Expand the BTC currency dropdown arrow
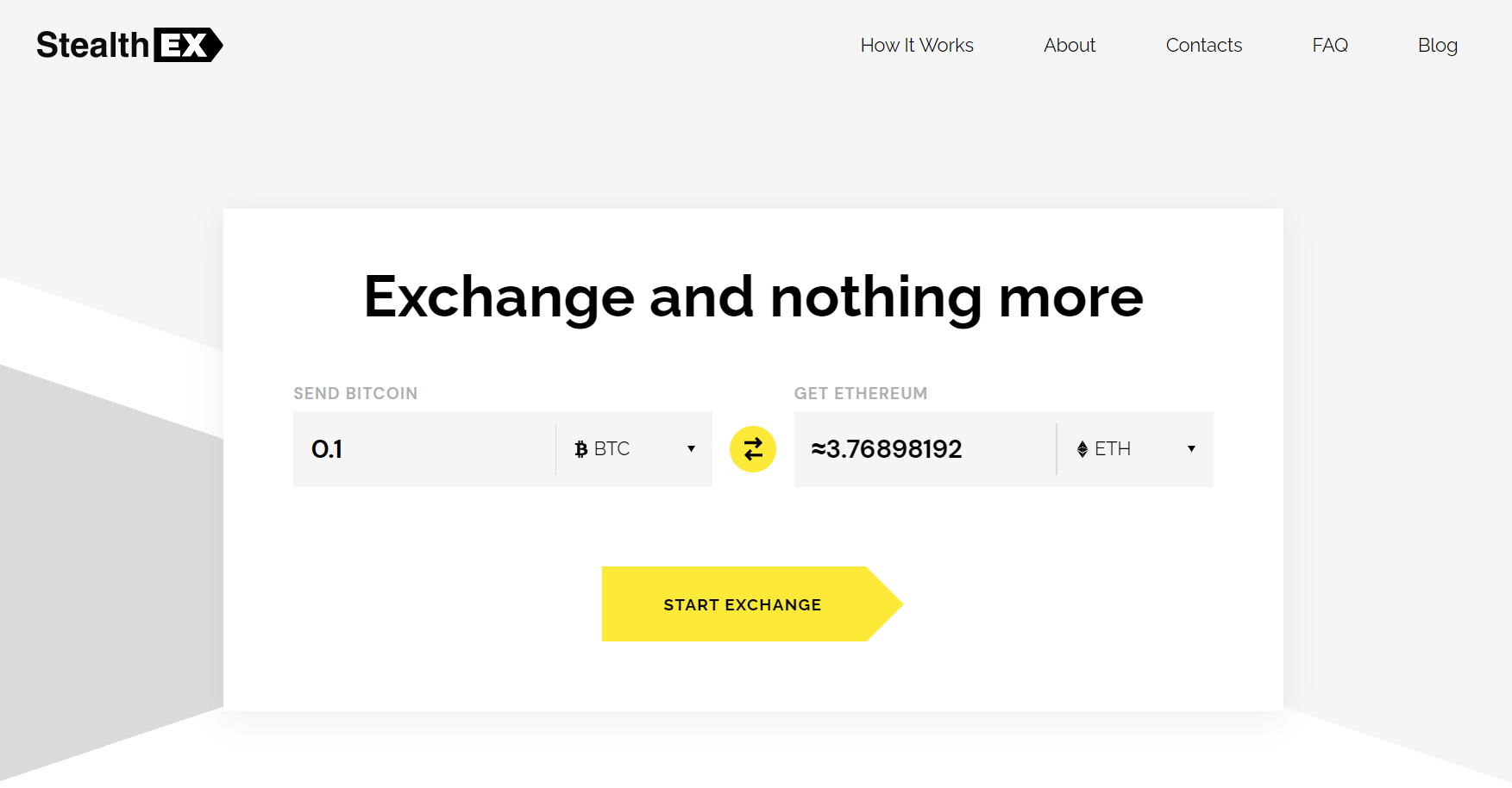 pyautogui.click(x=691, y=449)
